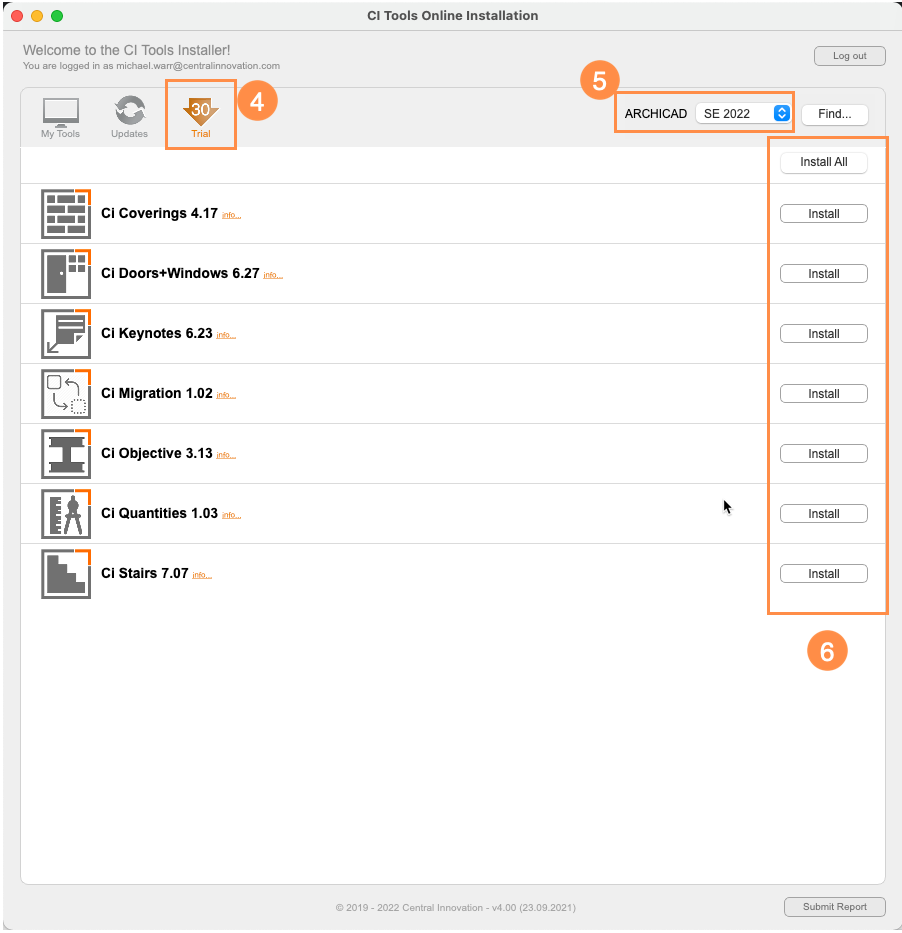The height and width of the screenshot is (933, 902).
Task: Open the My Tools tab
Action: tap(60, 118)
